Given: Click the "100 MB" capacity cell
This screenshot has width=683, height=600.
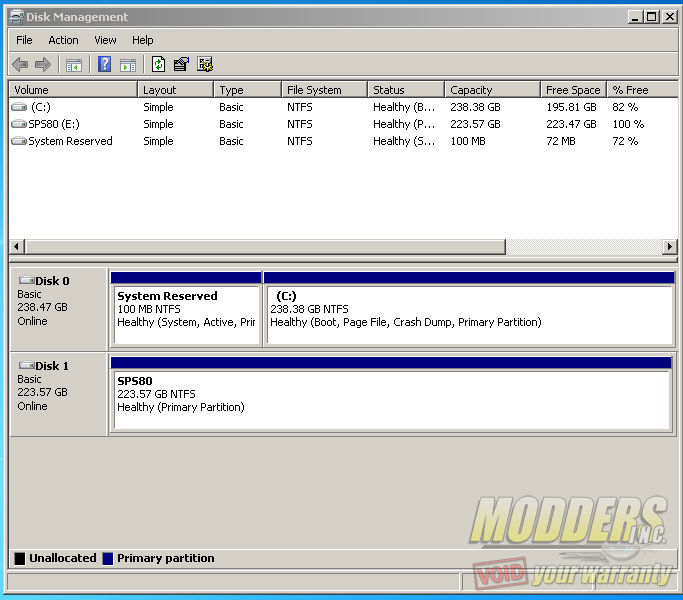Looking at the screenshot, I should [x=468, y=141].
